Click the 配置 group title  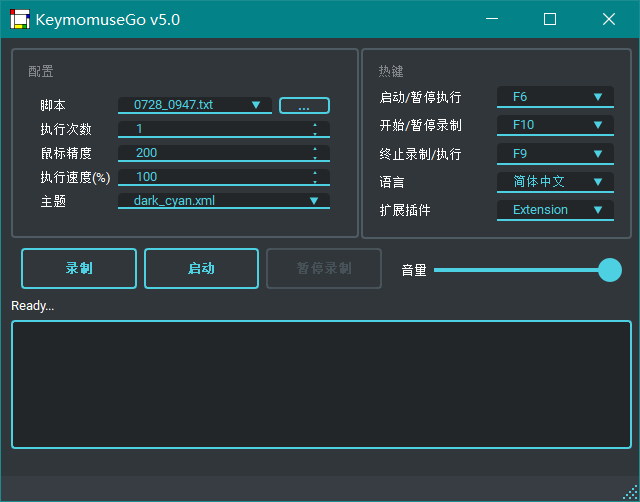click(x=40, y=71)
